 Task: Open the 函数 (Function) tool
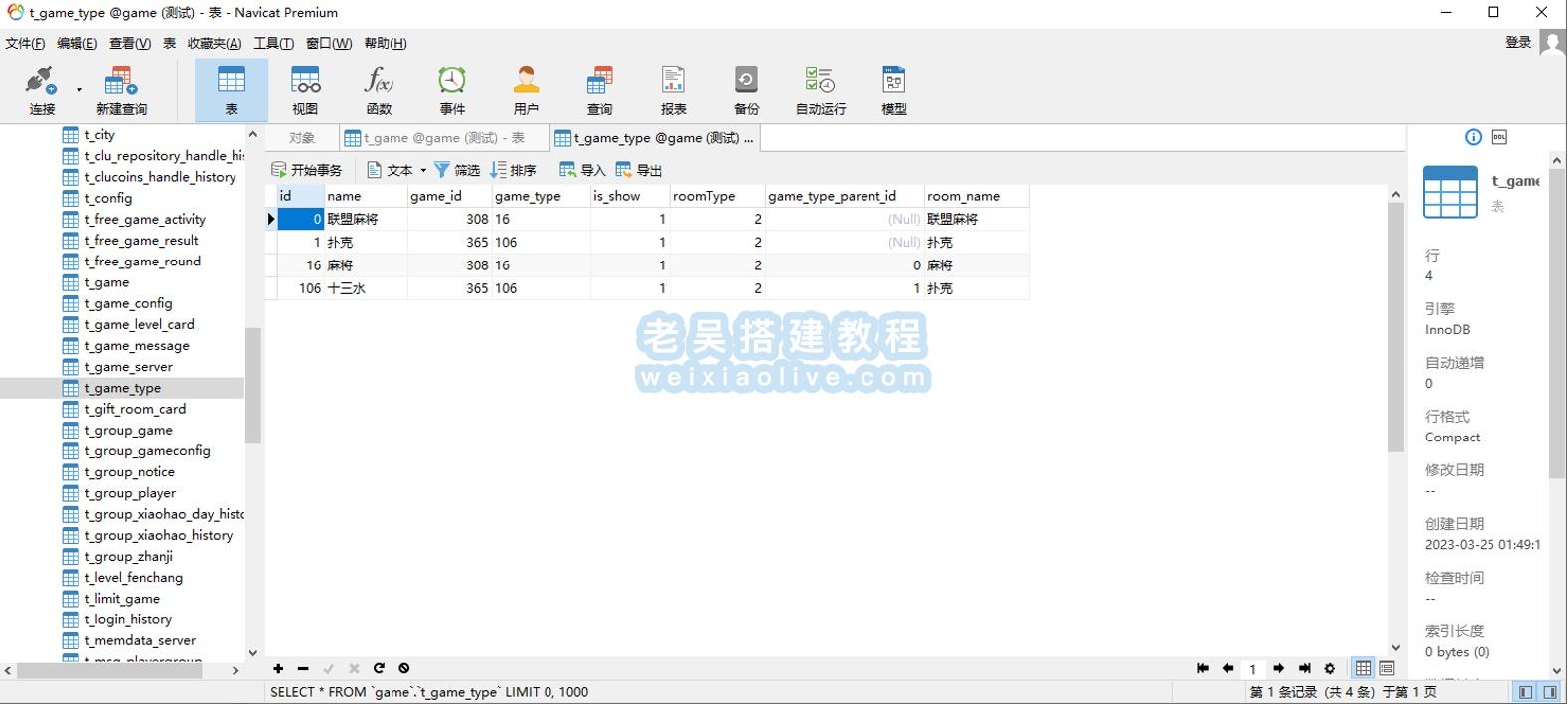pyautogui.click(x=379, y=89)
